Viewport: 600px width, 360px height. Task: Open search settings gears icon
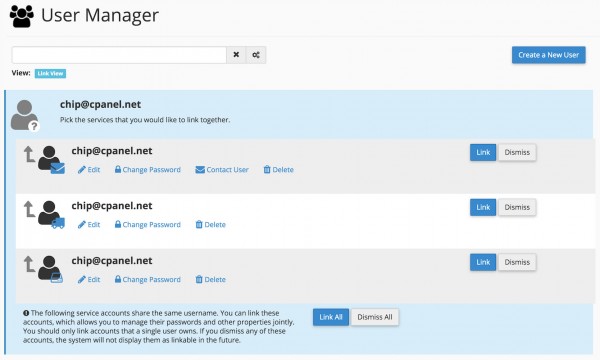256,55
